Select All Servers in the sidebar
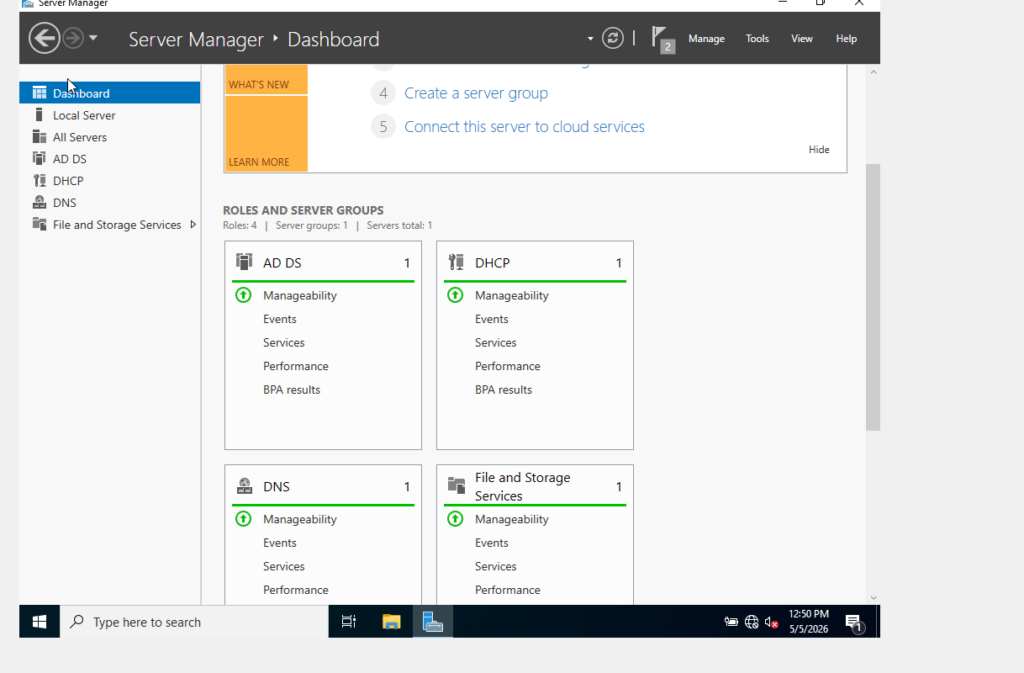1024x673 pixels. (x=110, y=137)
